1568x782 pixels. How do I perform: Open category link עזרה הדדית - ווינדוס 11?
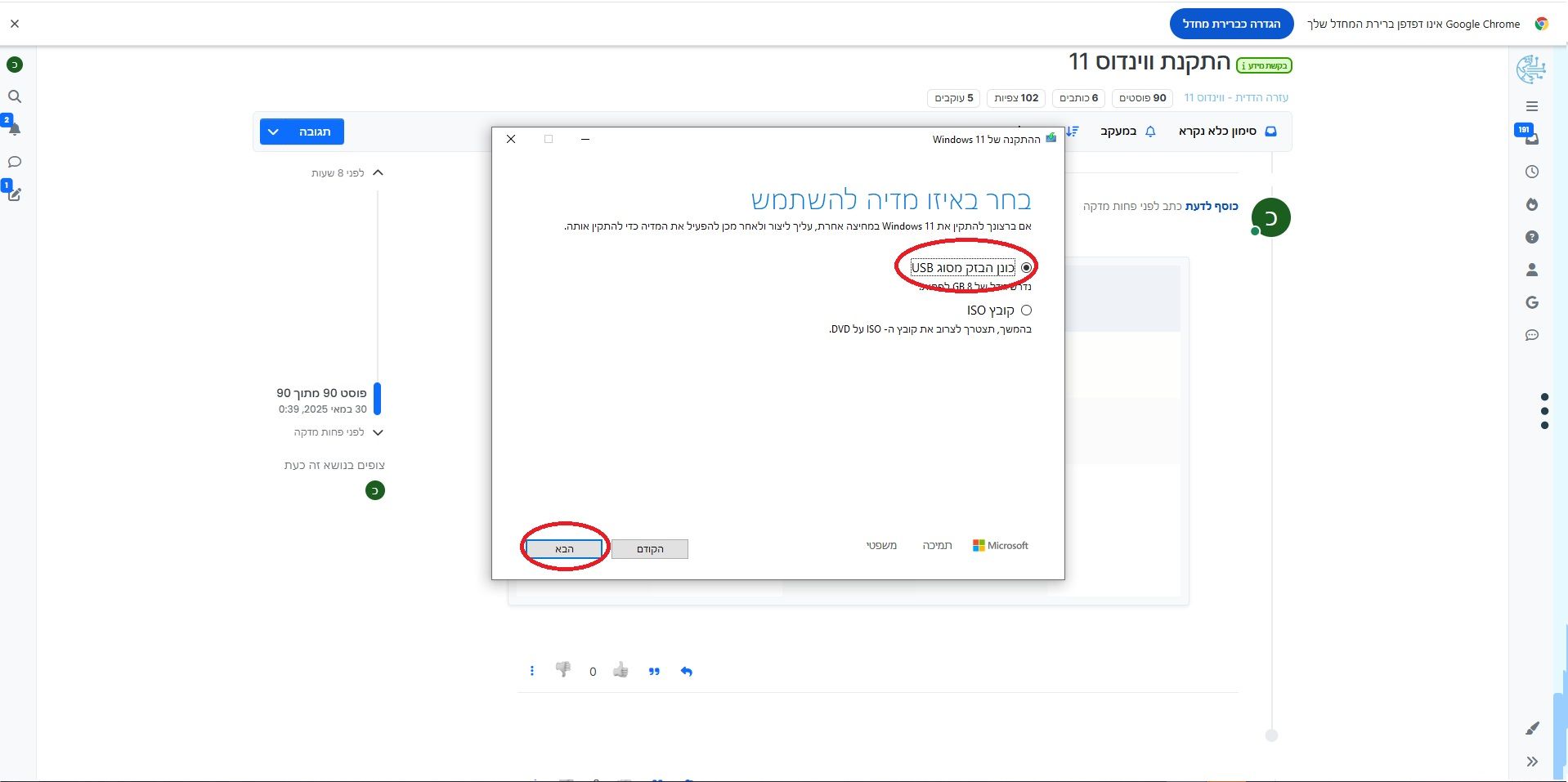coord(1236,97)
